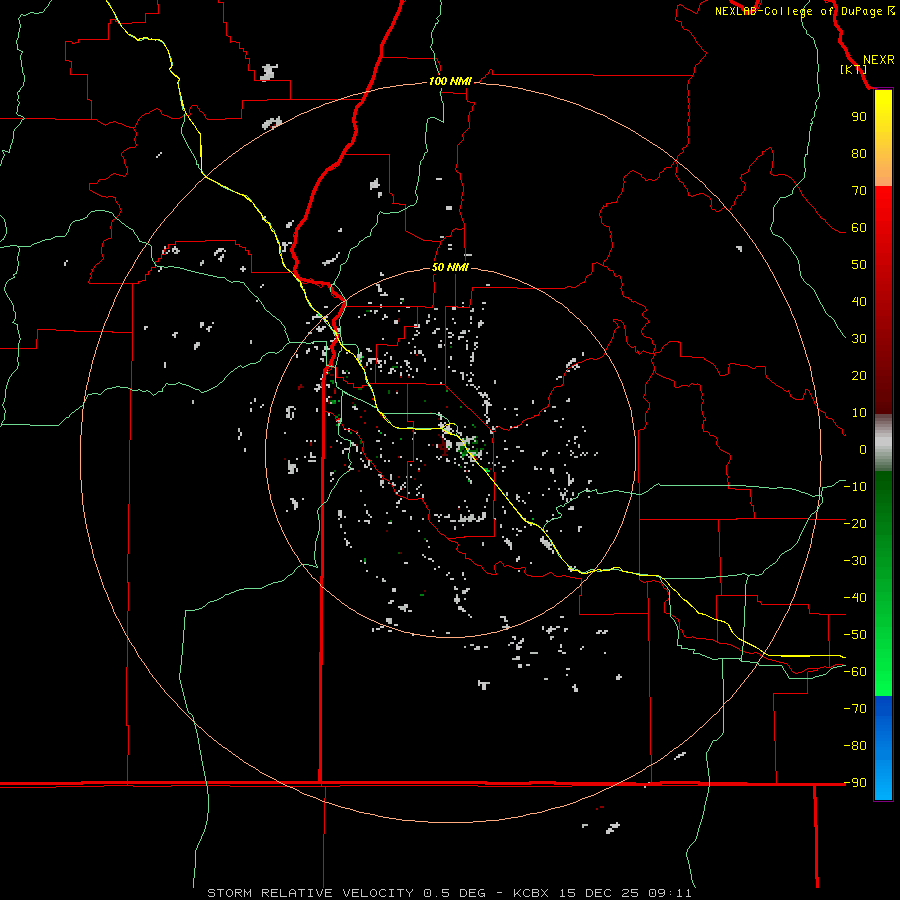Click the -60 scale value

click(x=855, y=672)
